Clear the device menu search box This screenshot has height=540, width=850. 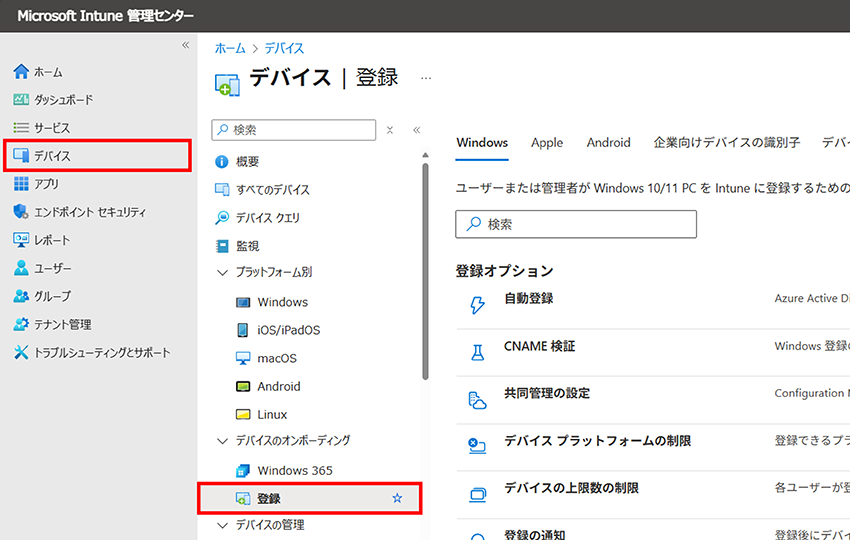pos(390,130)
